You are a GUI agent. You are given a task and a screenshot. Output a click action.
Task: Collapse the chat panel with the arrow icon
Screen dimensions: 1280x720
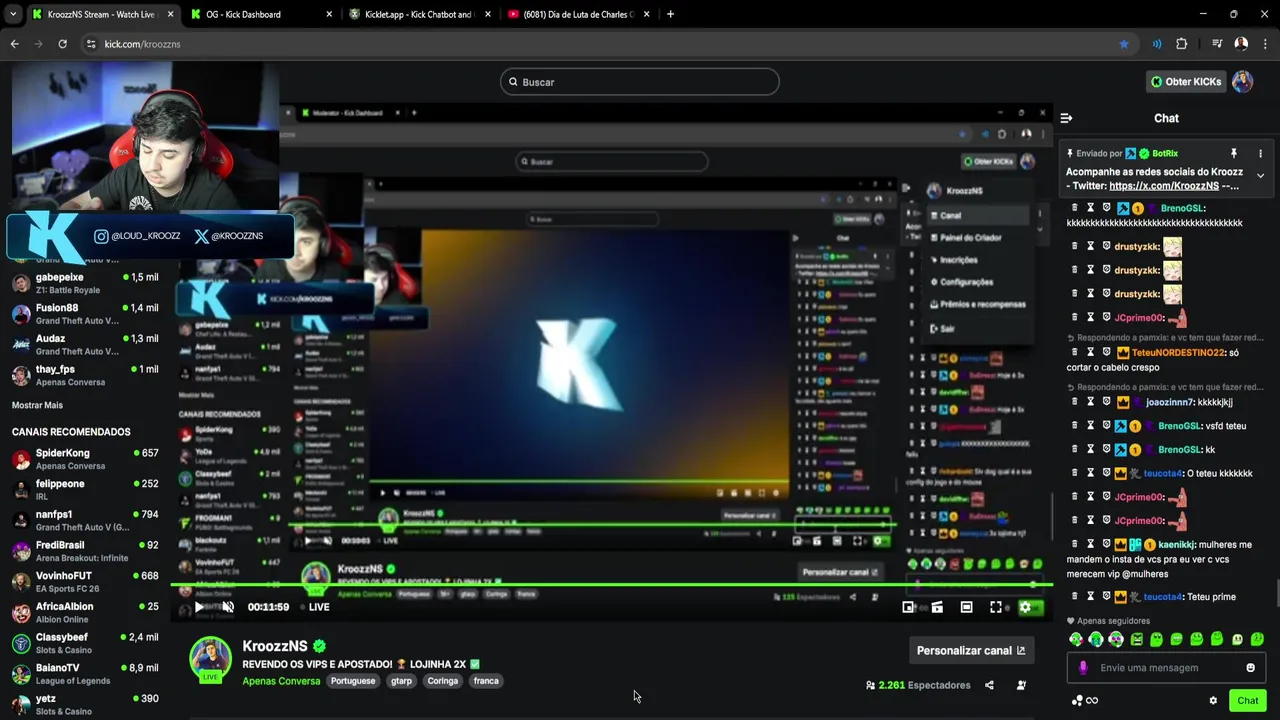pyautogui.click(x=1066, y=118)
